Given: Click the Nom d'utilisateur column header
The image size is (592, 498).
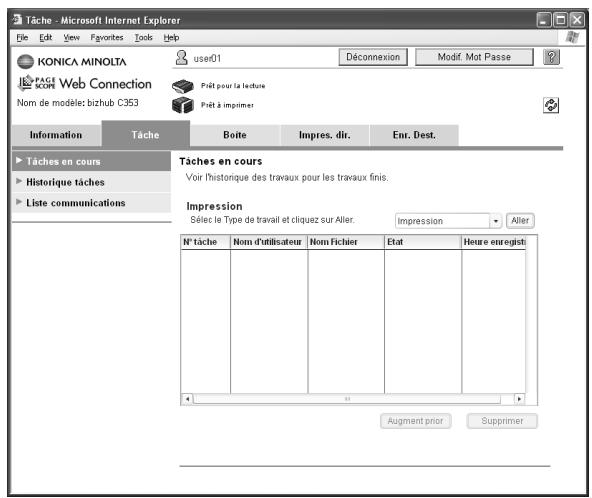Looking at the screenshot, I should [x=269, y=242].
